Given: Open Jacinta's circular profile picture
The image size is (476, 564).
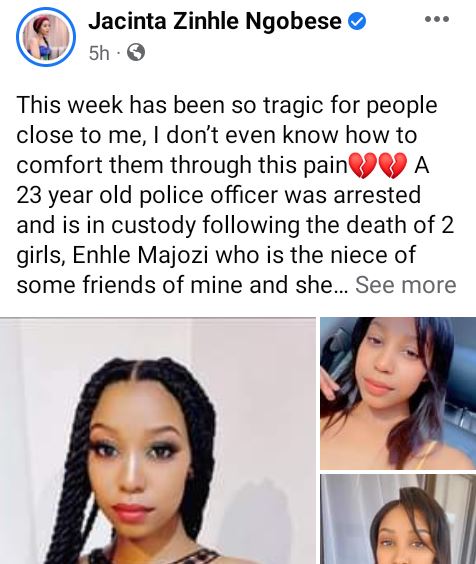Looking at the screenshot, I should (x=46, y=37).
